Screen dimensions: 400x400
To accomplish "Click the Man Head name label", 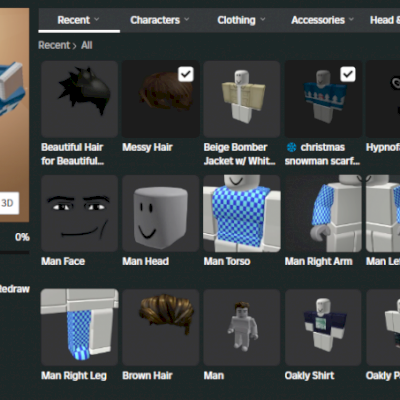I will (145, 261).
